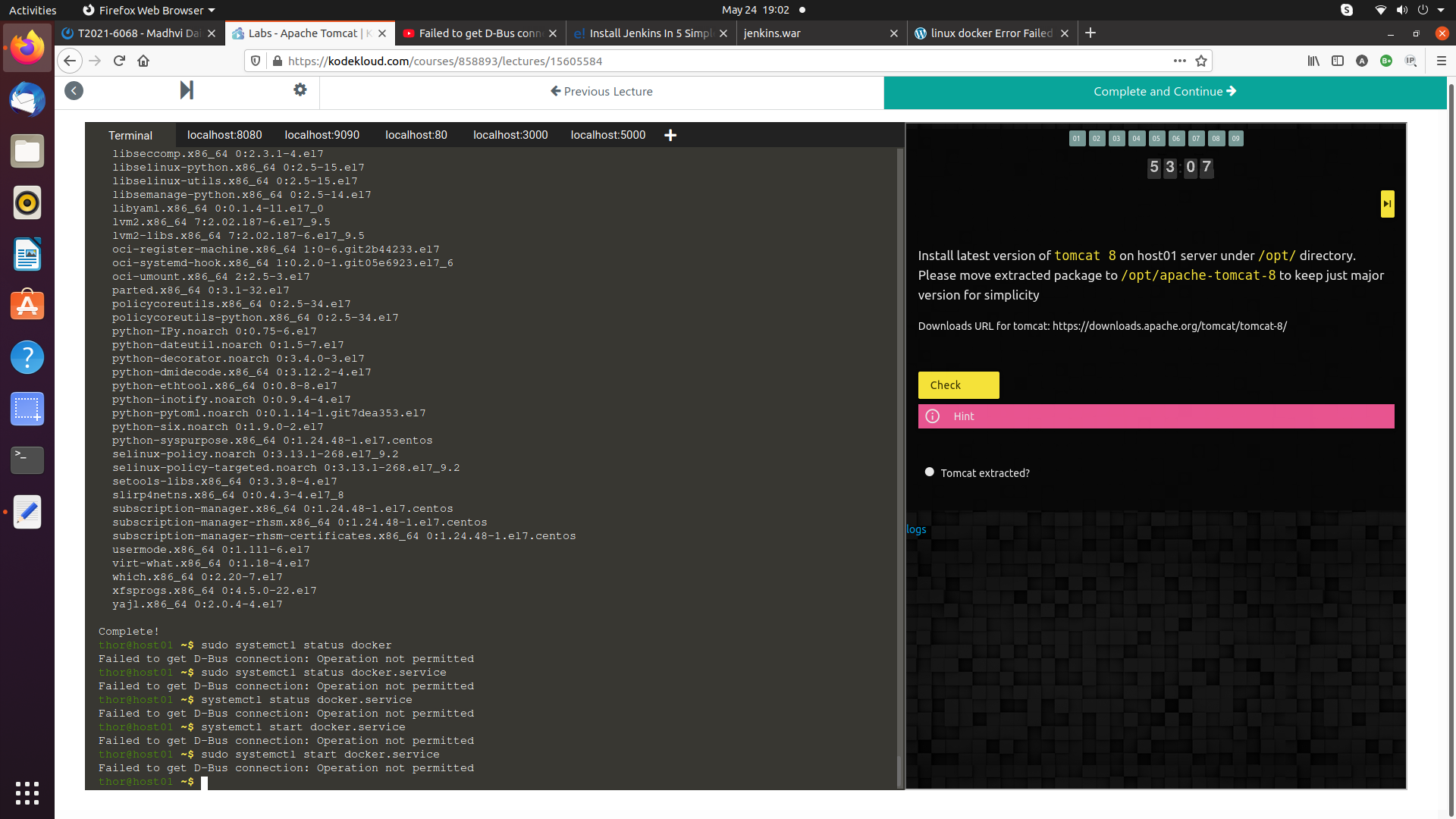
Task: Reload the current page
Action: click(119, 61)
